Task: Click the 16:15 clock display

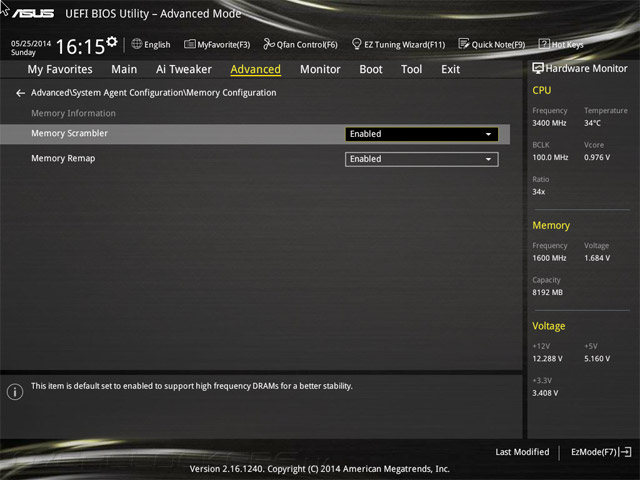Action: tap(80, 47)
